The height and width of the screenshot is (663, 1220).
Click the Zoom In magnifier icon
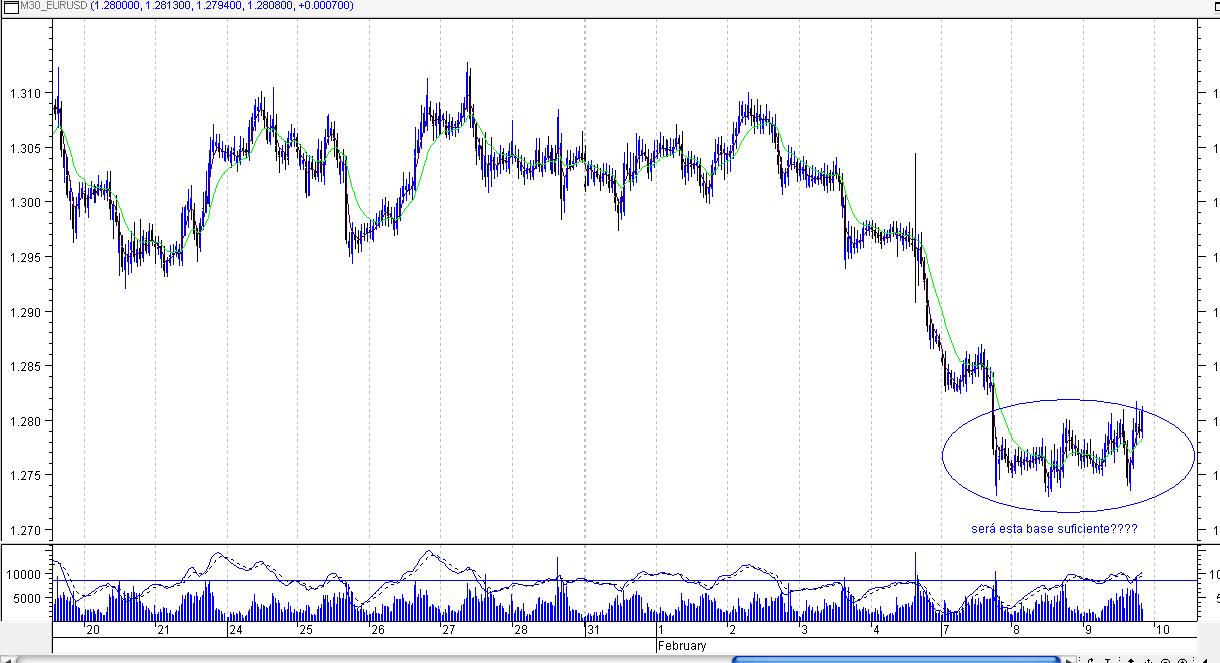1183,660
